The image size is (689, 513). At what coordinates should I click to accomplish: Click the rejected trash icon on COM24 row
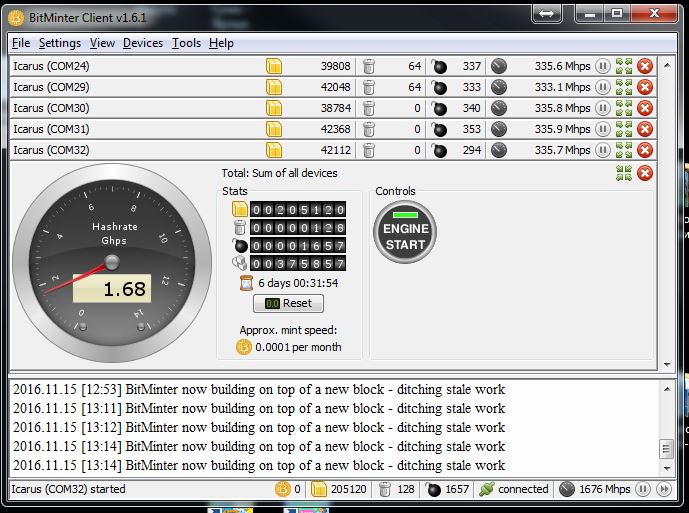pos(369,66)
